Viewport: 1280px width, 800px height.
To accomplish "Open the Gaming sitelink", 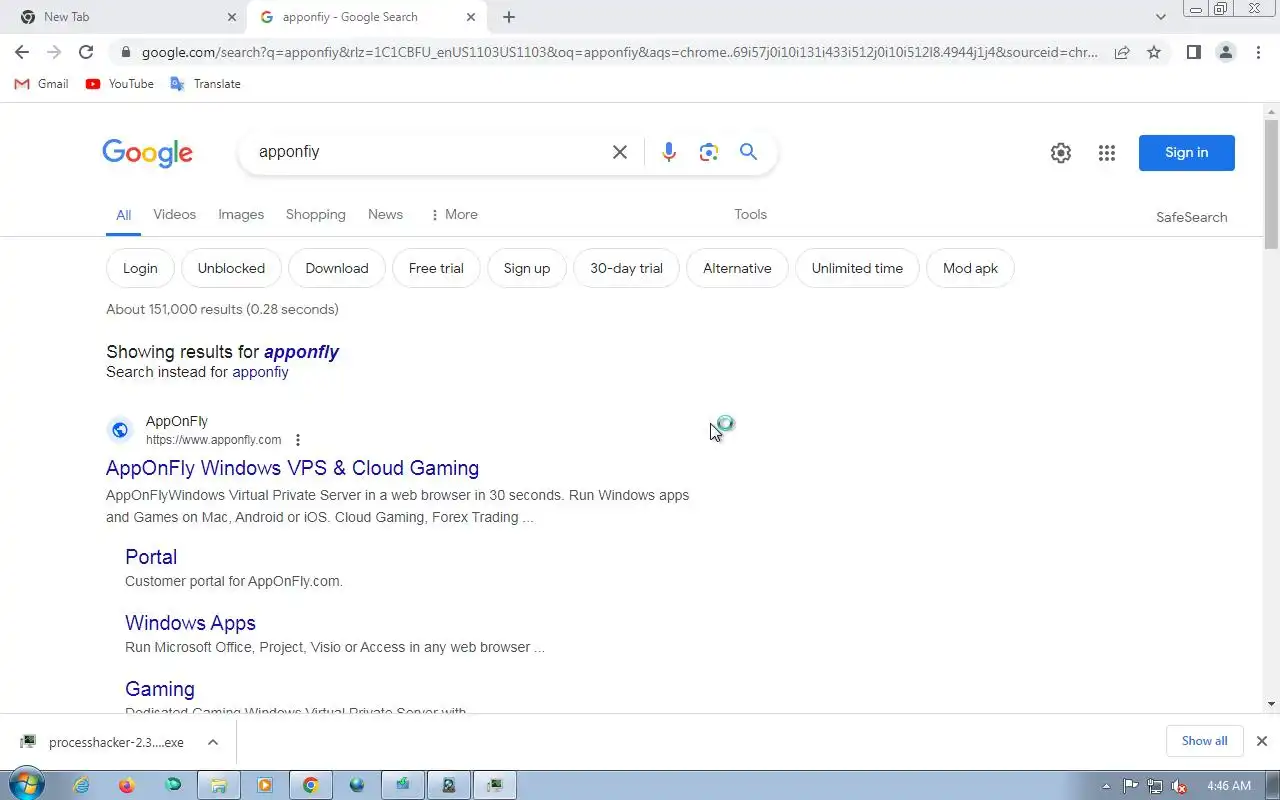I will (x=160, y=689).
